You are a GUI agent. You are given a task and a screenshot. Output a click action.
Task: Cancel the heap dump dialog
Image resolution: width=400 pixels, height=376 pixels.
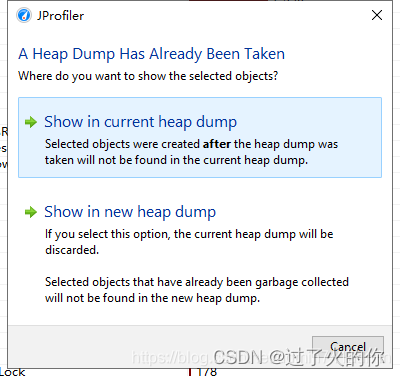(348, 347)
